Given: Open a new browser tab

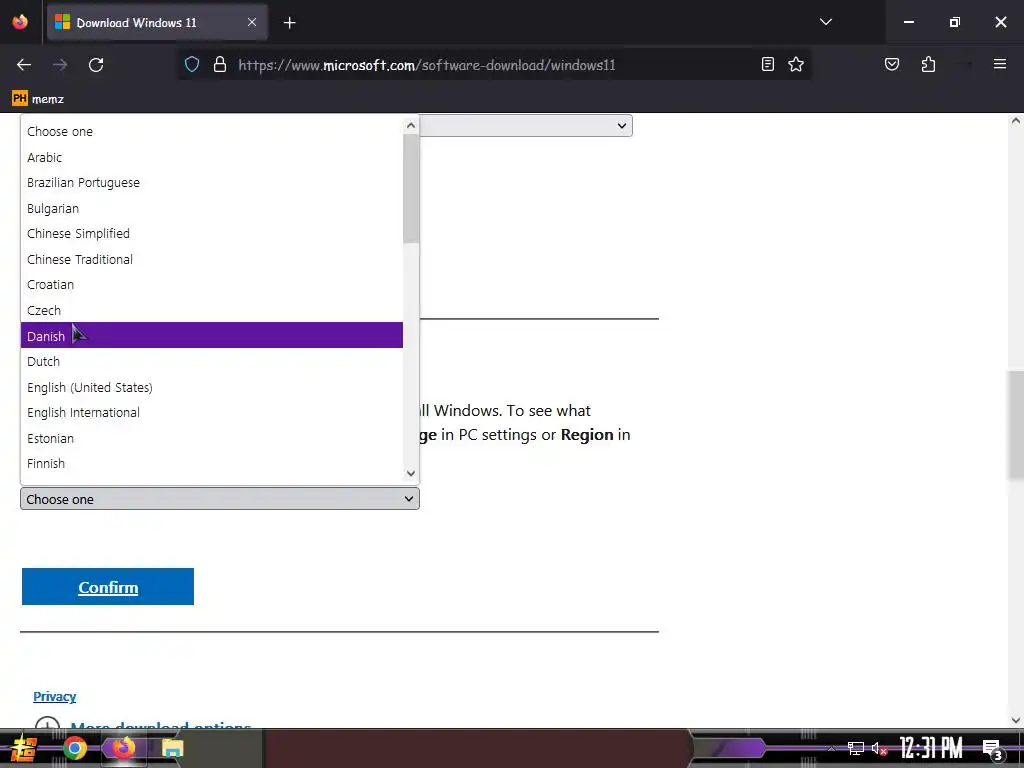Looking at the screenshot, I should [x=289, y=23].
